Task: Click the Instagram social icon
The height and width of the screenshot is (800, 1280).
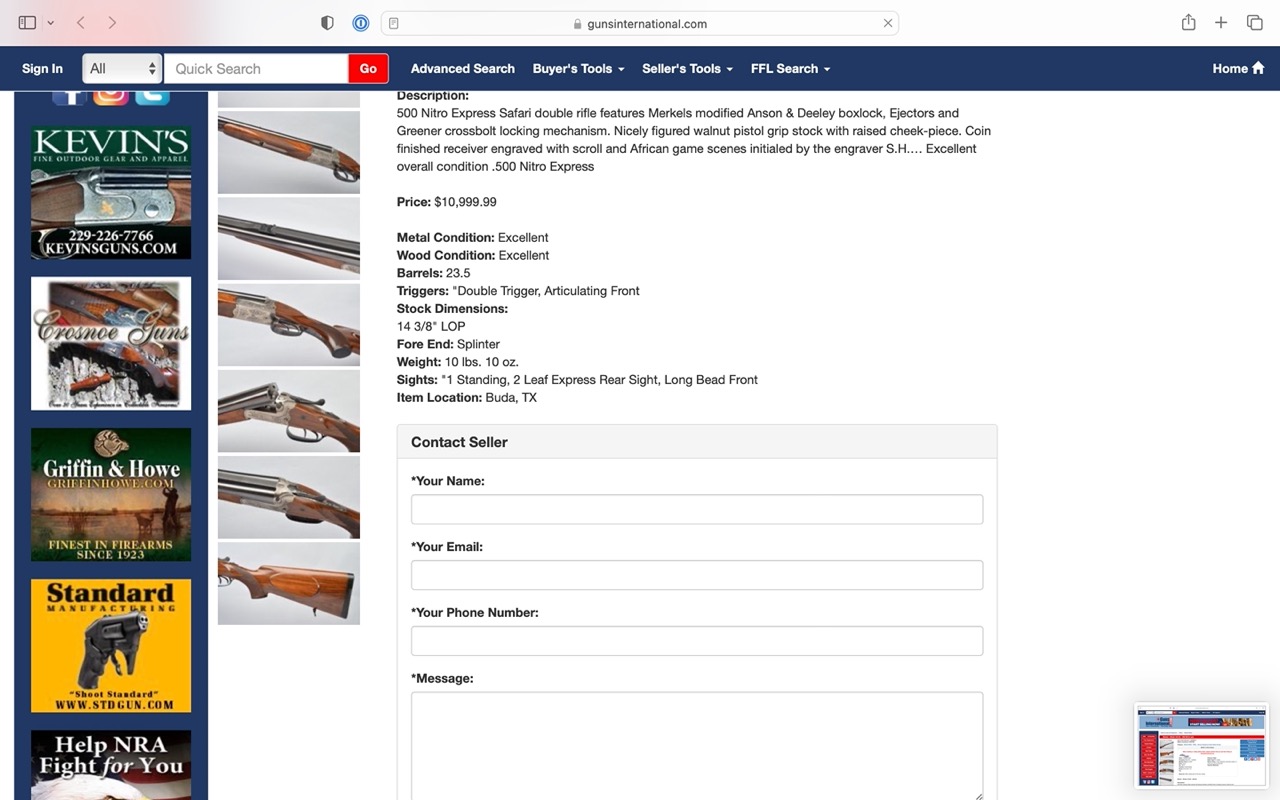Action: (111, 95)
